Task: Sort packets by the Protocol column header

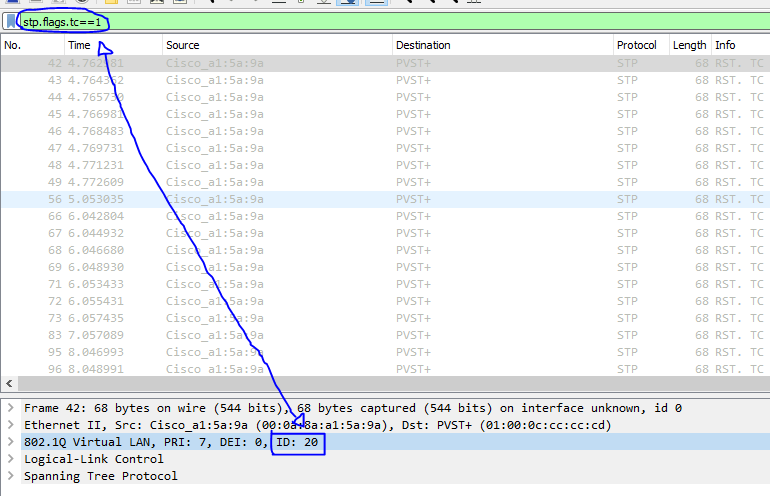Action: click(x=641, y=45)
